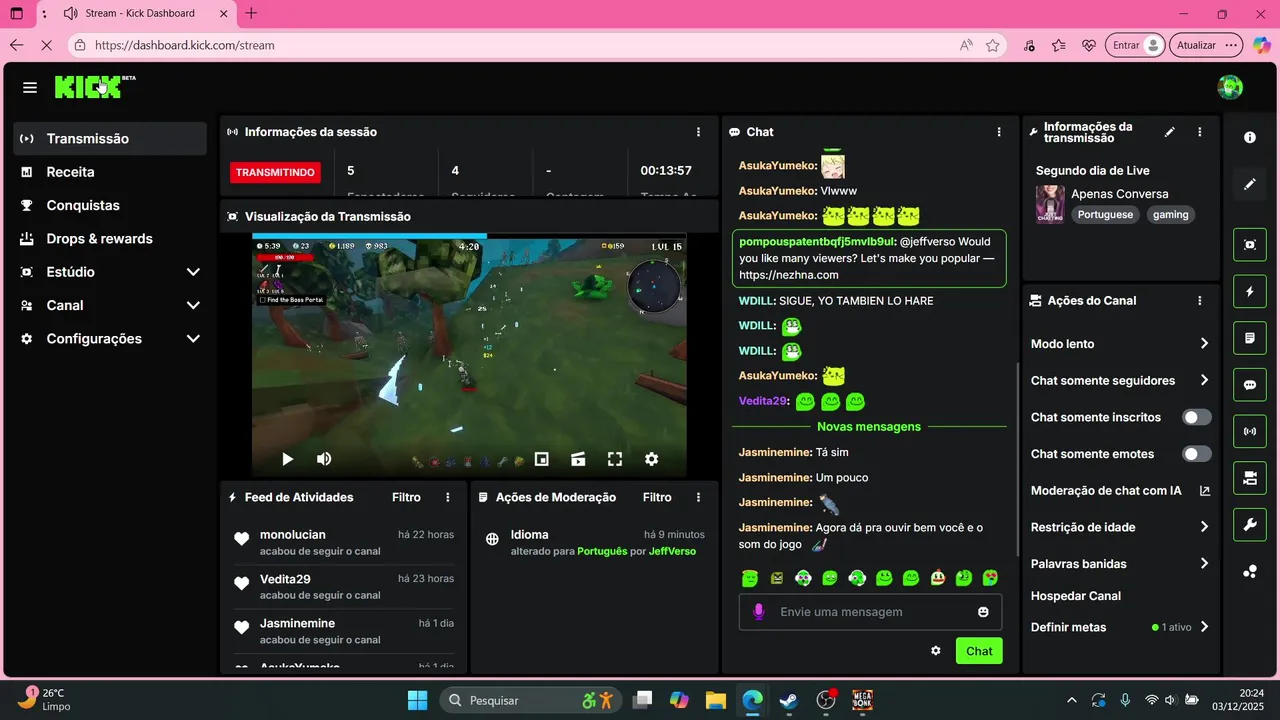Open a new browser tab
Screen dimensions: 1280x720
pyautogui.click(x=251, y=13)
